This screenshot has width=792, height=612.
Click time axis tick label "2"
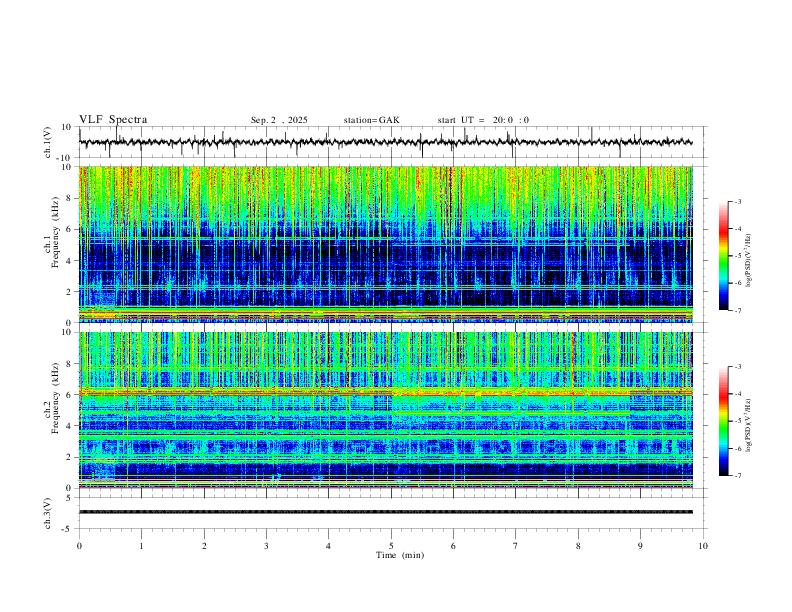click(204, 546)
